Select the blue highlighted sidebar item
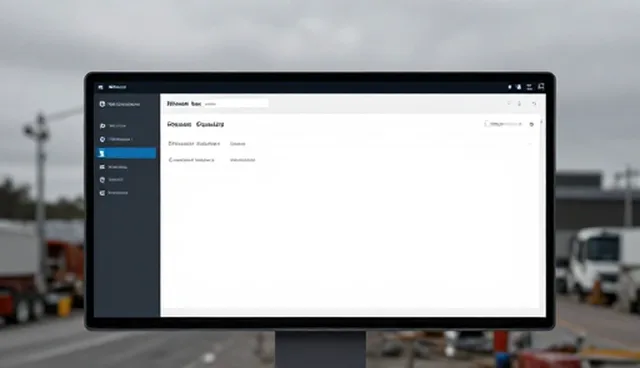Screen dimensions: 640x368 pyautogui.click(x=127, y=153)
